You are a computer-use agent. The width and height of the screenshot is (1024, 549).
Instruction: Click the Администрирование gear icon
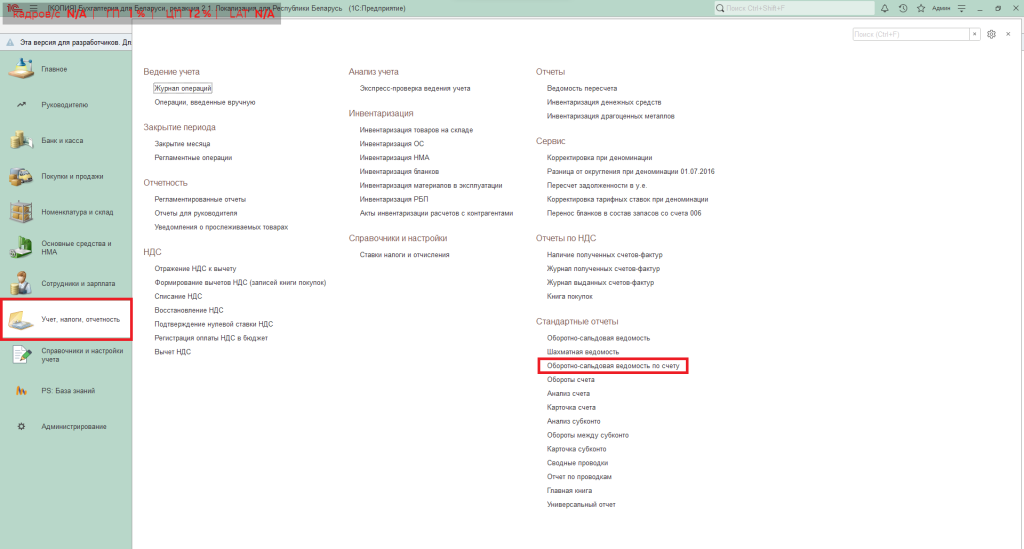click(21, 427)
